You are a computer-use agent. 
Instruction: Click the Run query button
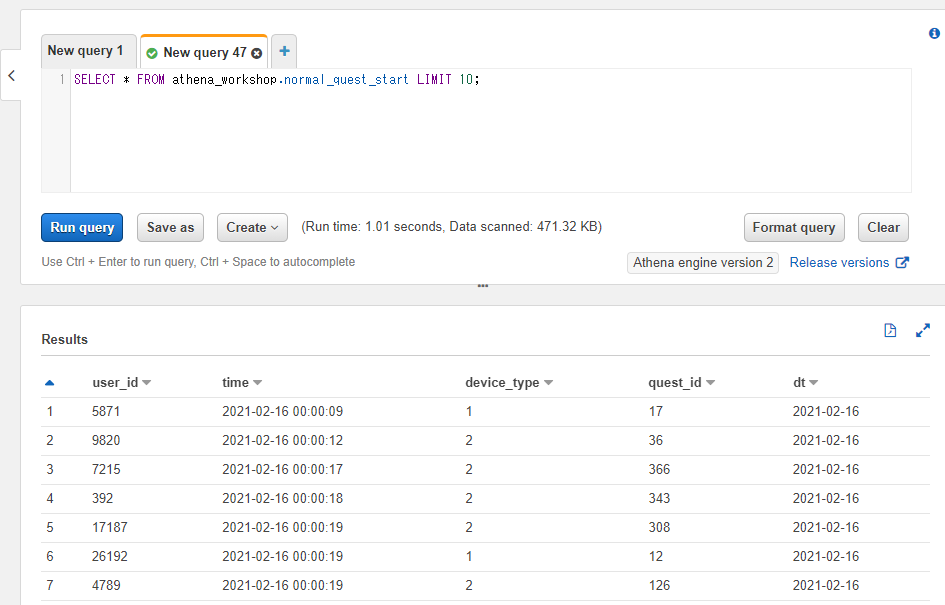coord(82,227)
